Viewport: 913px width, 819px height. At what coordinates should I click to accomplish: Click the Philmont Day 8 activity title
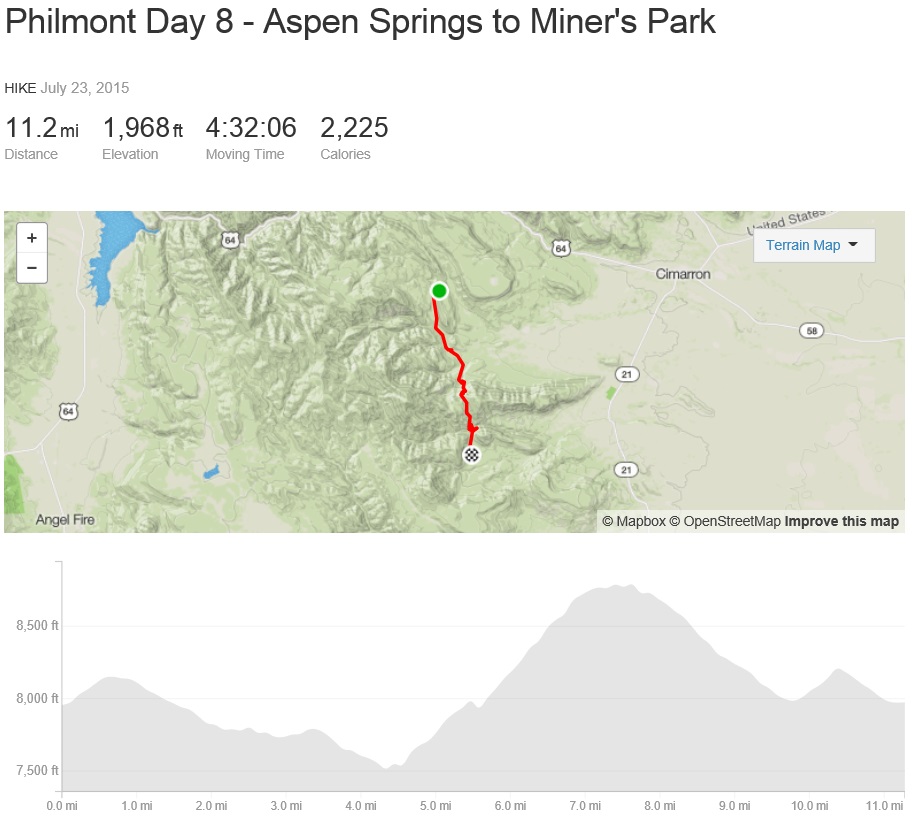coord(360,23)
